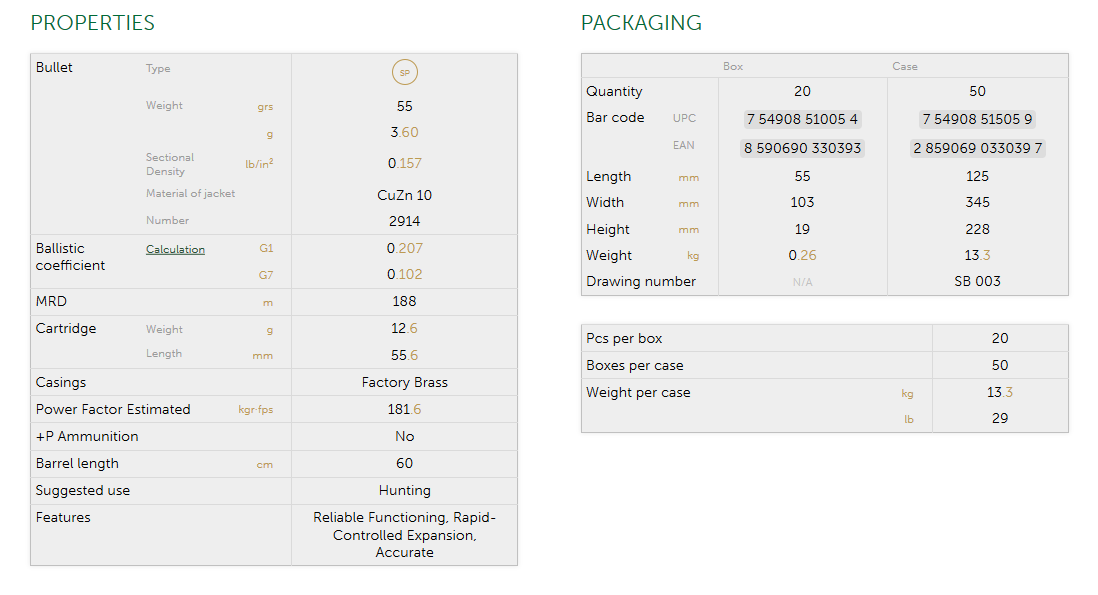This screenshot has width=1098, height=595.
Task: Click the Box column header
Action: pos(733,67)
